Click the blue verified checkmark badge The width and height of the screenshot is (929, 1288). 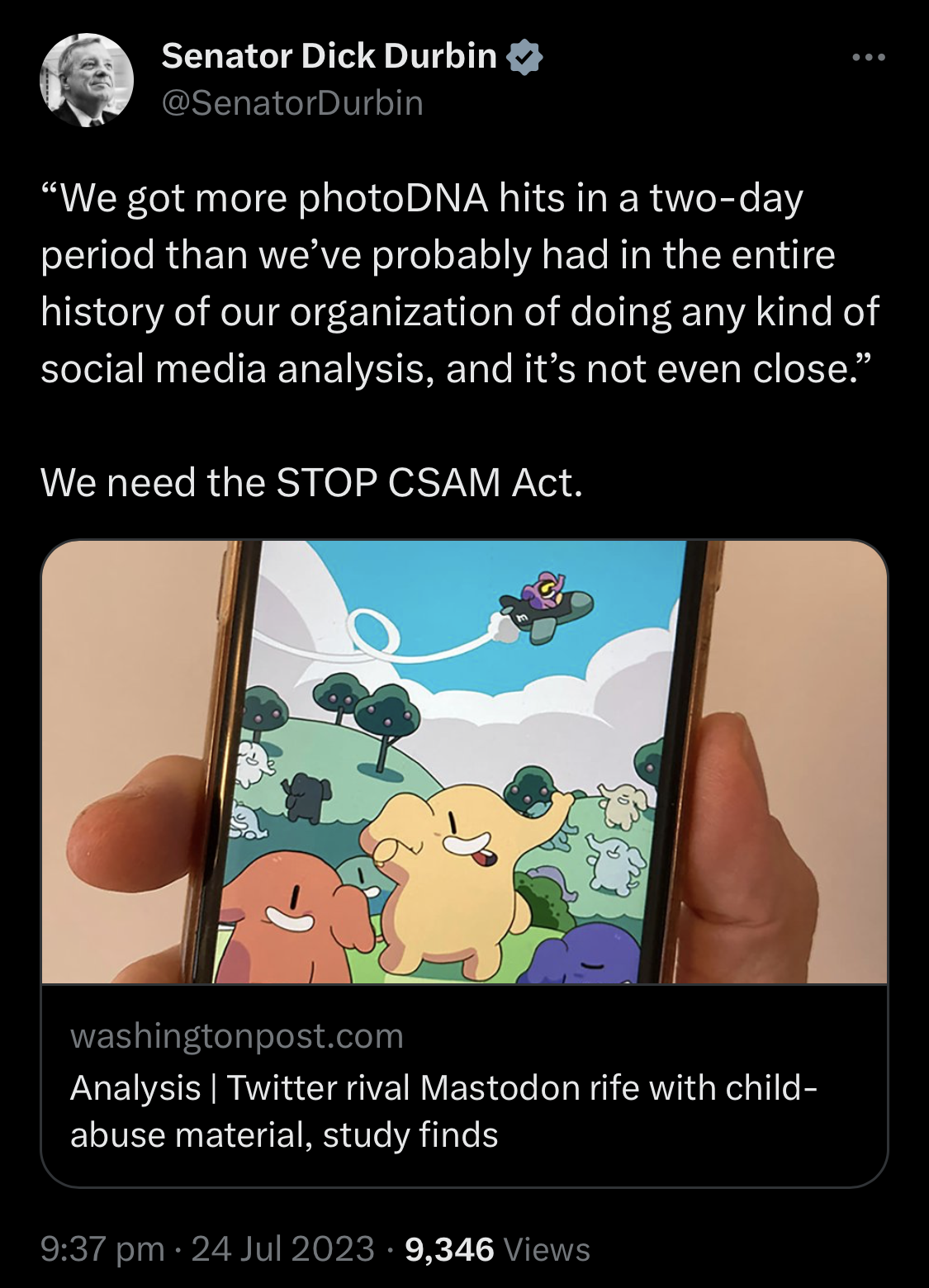(525, 56)
